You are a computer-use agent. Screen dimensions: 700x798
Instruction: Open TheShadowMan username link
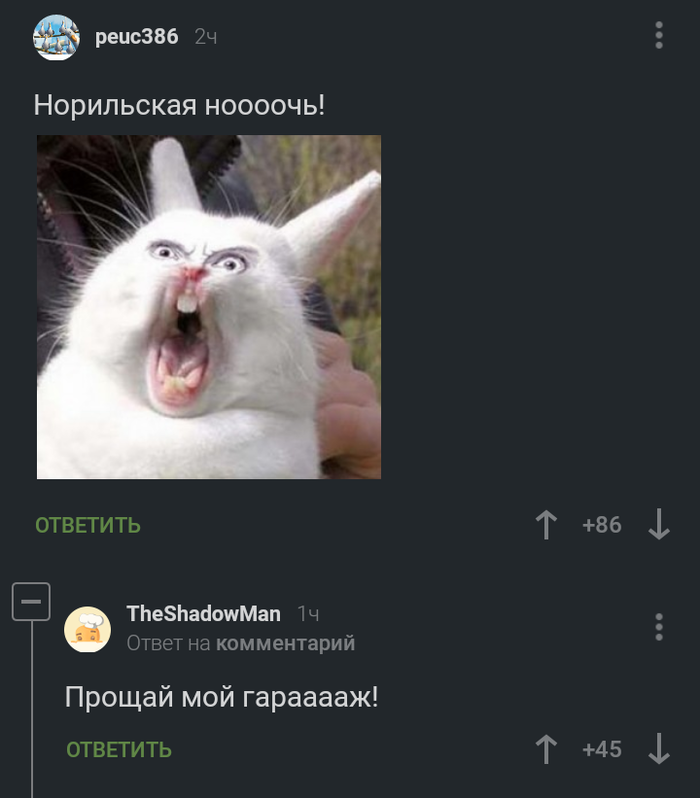pos(204,613)
